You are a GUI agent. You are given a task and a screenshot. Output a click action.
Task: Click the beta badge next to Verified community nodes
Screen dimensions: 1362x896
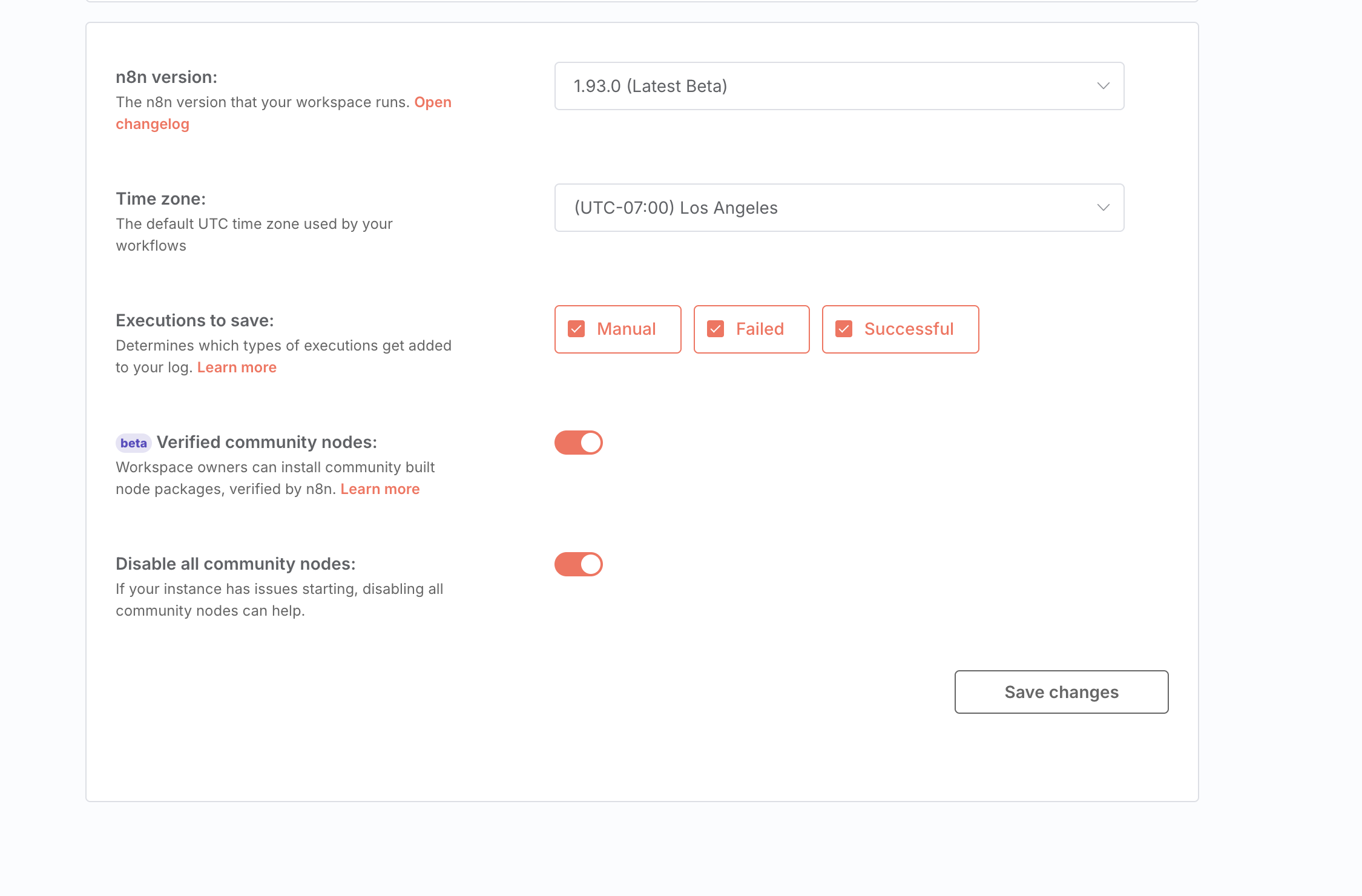pos(133,443)
